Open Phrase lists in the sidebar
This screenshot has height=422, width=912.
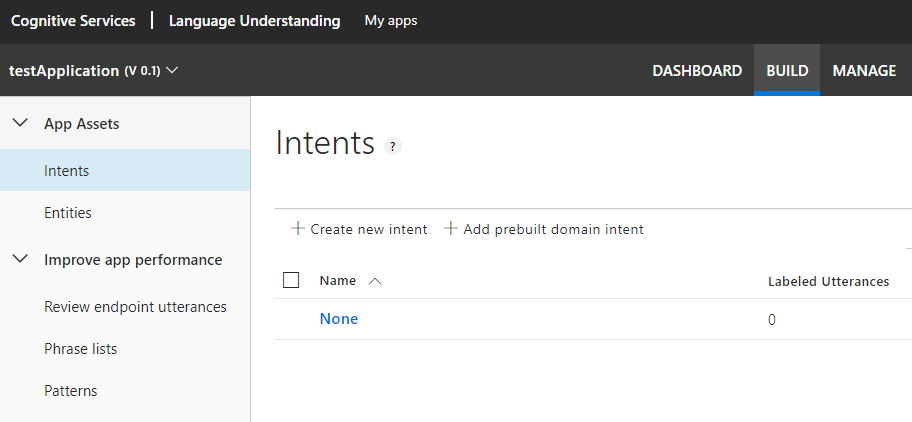tap(80, 349)
